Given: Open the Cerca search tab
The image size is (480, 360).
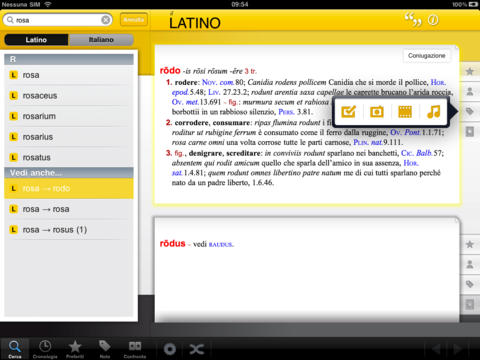Looking at the screenshot, I should [x=15, y=349].
